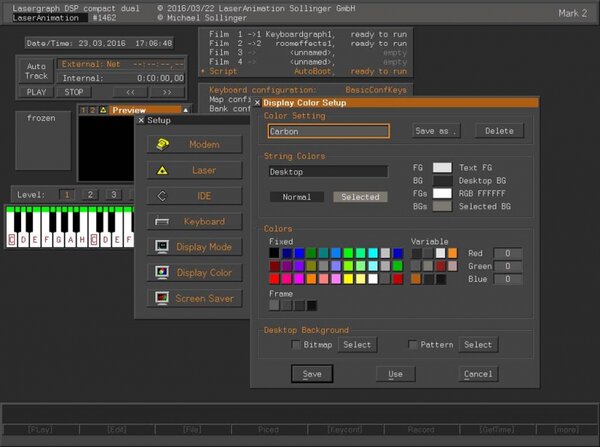Click the Green value field
The image size is (600, 447).
[508, 266]
